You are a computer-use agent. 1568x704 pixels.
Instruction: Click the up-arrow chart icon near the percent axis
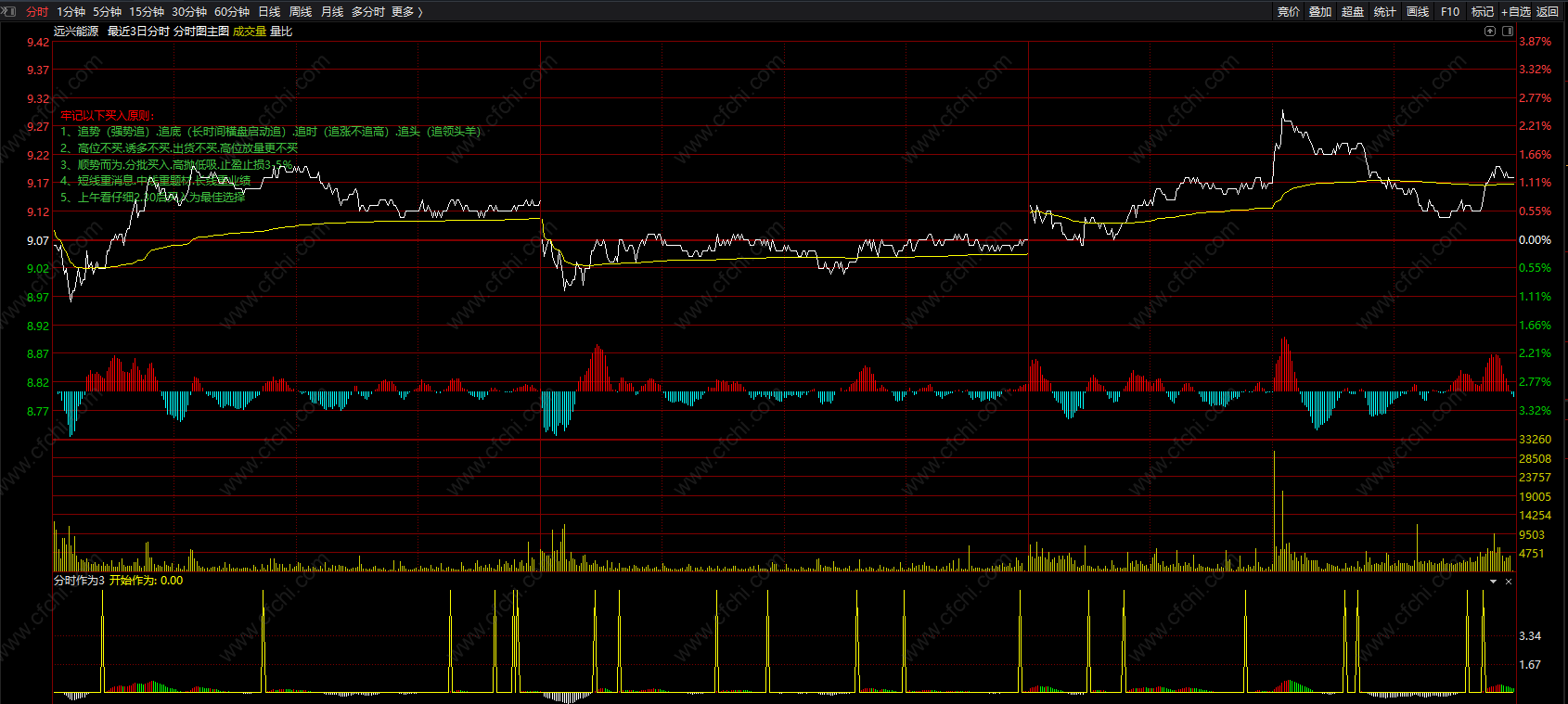[1490, 31]
